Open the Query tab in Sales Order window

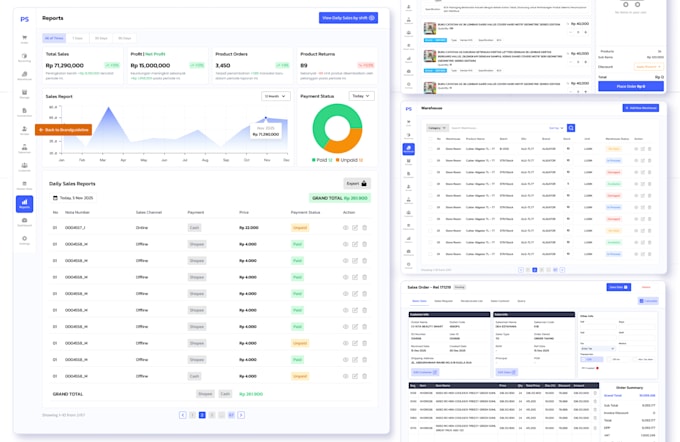coord(521,301)
